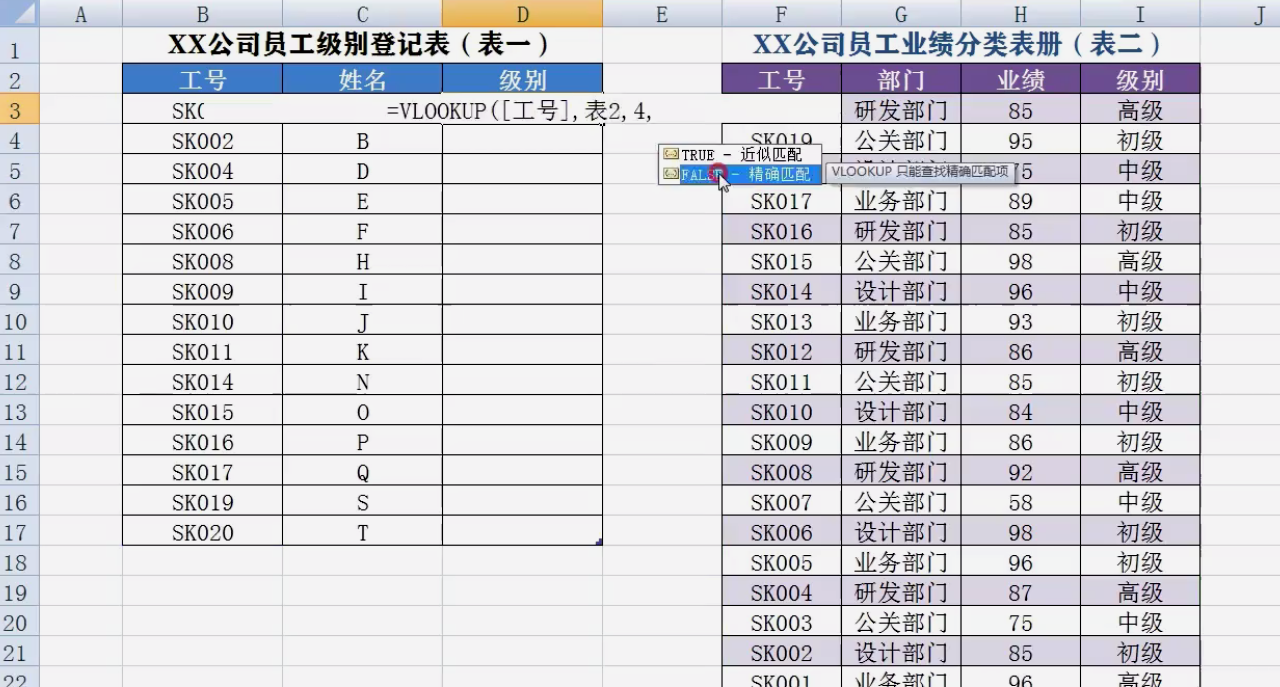The image size is (1280, 687).
Task: Click the 级别 header cell in 表二
Action: point(1139,79)
